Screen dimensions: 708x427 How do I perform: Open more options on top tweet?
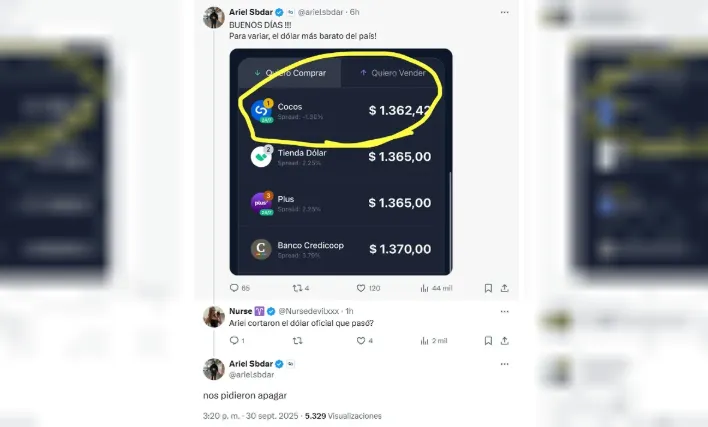(x=504, y=12)
